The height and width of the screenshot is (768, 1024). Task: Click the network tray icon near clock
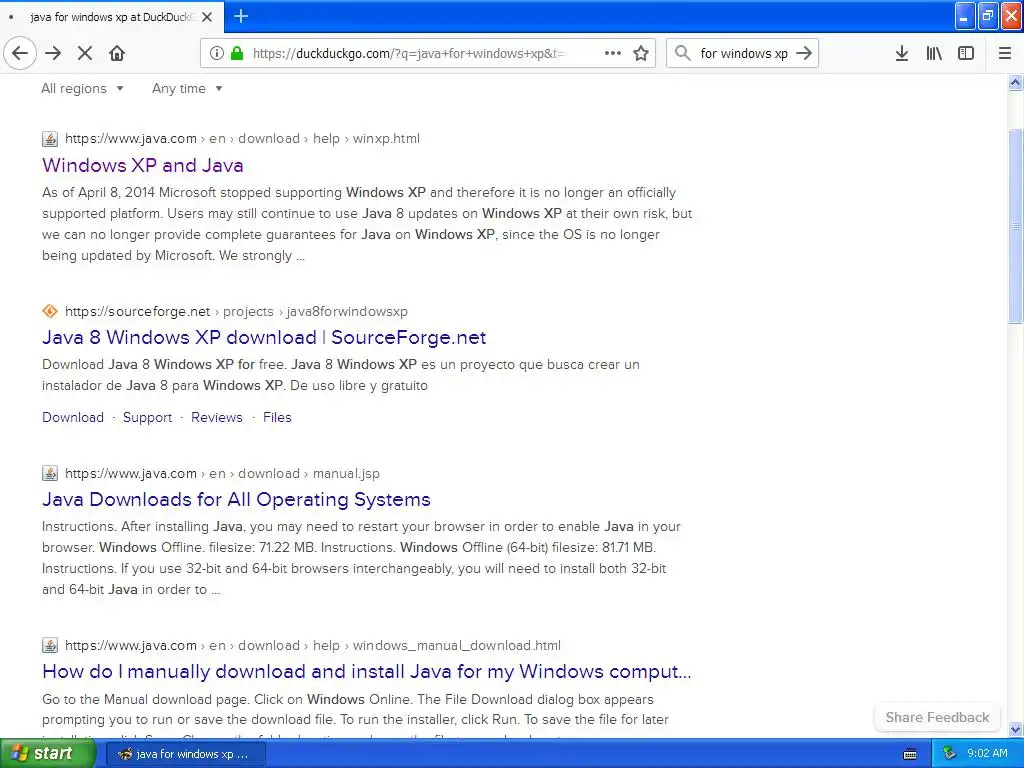[950, 754]
